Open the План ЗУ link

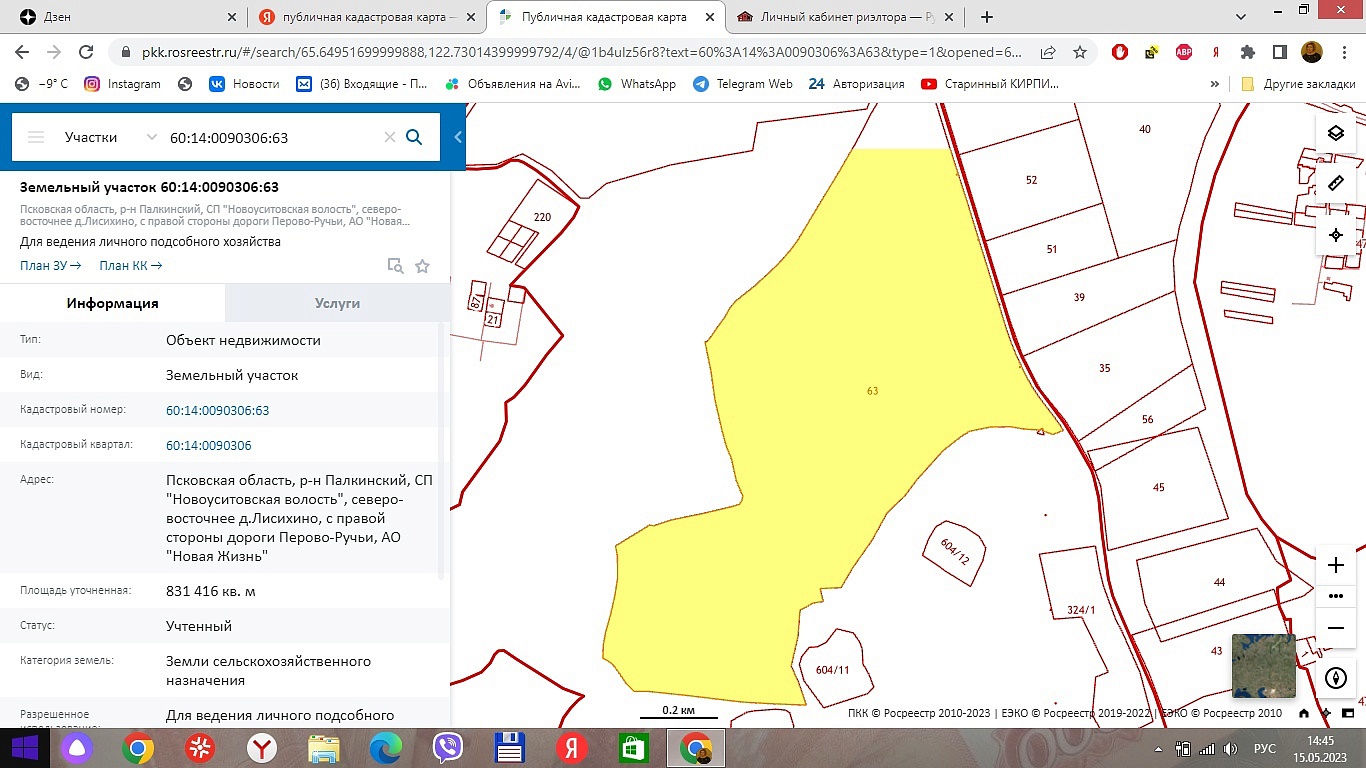pos(50,266)
